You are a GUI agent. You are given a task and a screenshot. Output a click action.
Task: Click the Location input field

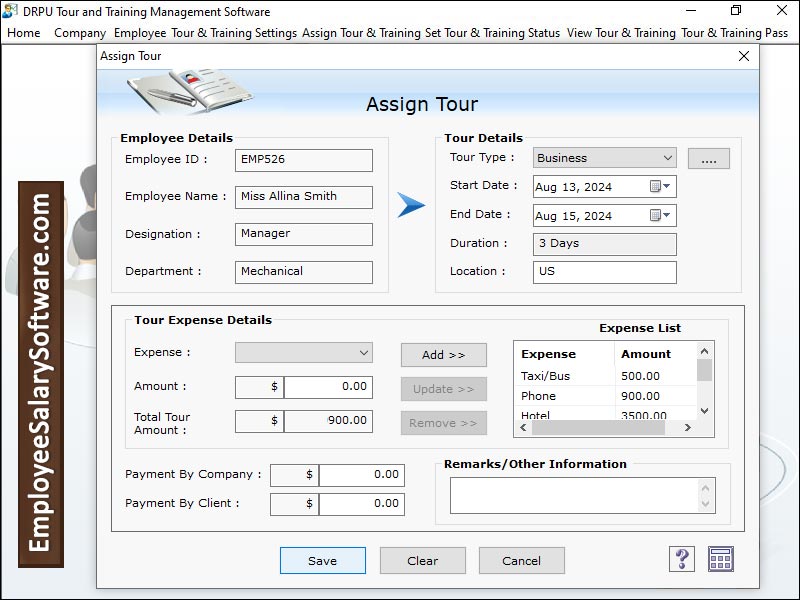pyautogui.click(x=604, y=272)
